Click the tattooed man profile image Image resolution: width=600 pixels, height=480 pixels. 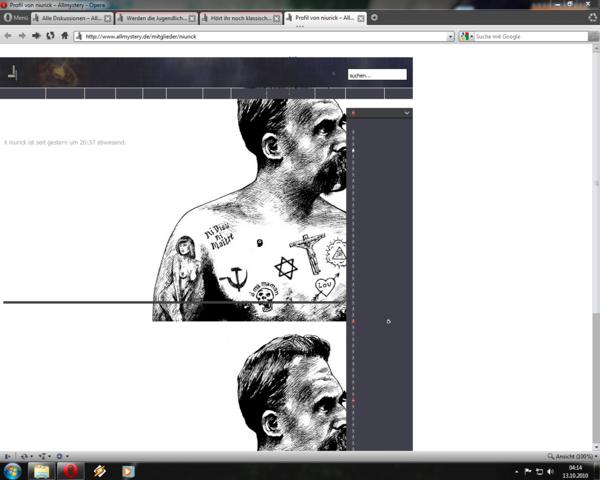tap(249, 210)
